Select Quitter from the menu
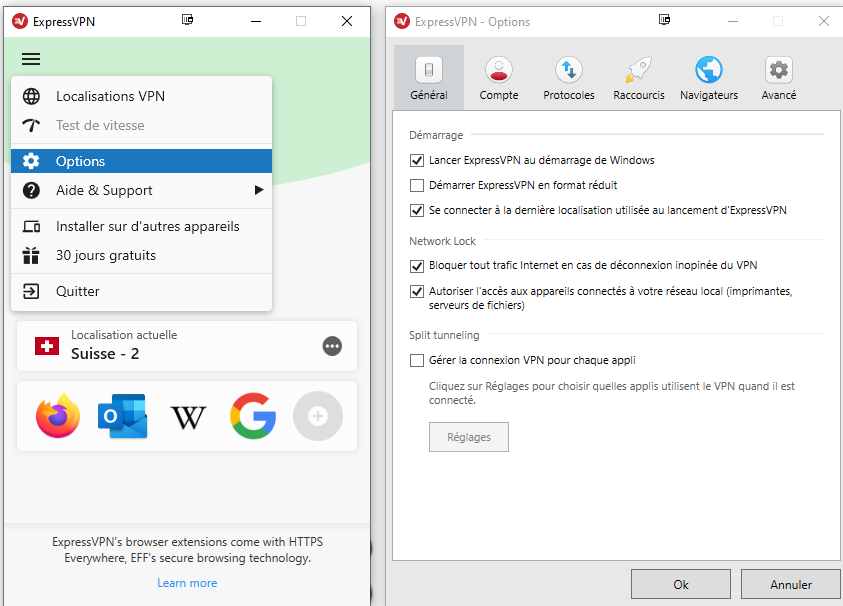Image resolution: width=843 pixels, height=606 pixels. coord(141,291)
